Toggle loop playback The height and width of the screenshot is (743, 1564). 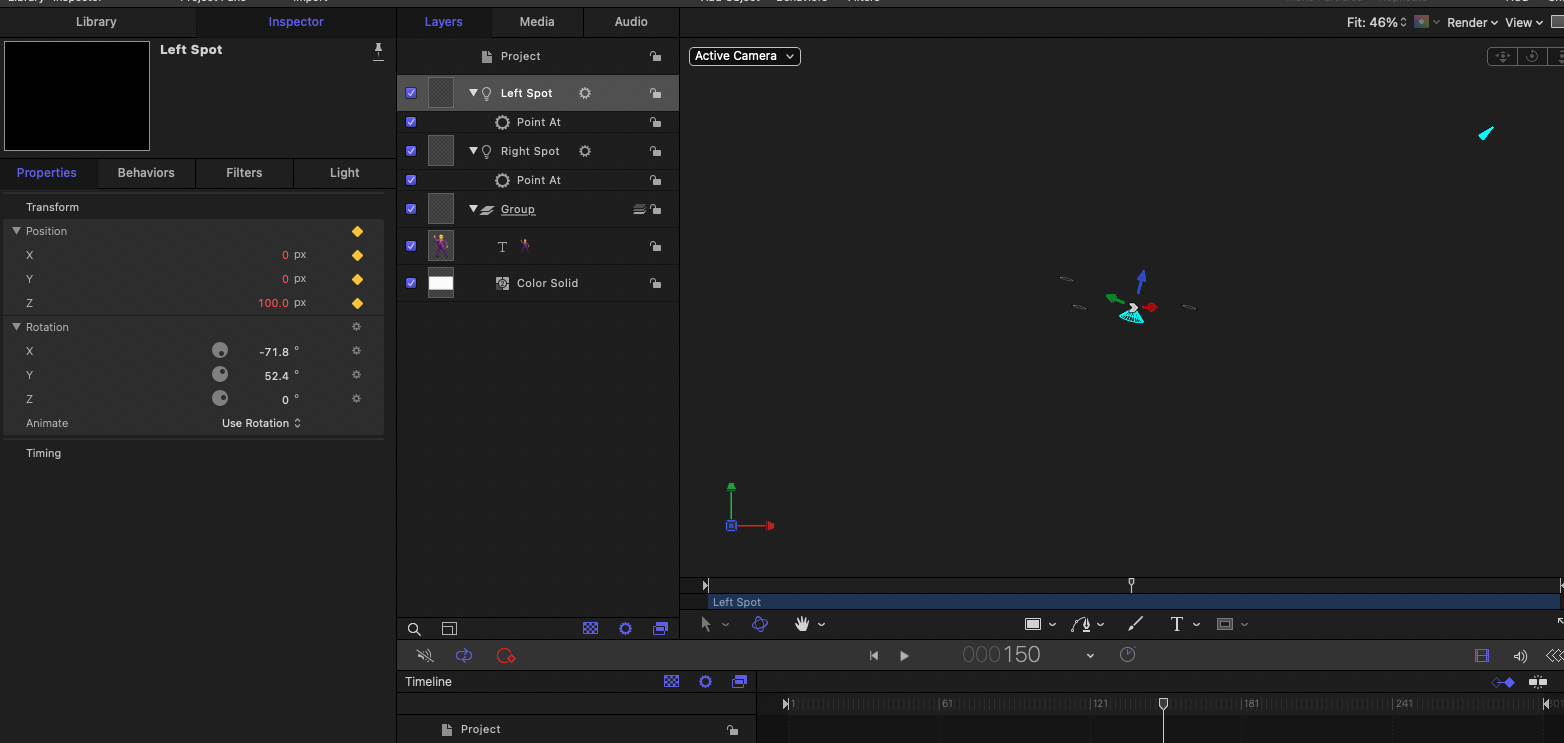pos(464,656)
